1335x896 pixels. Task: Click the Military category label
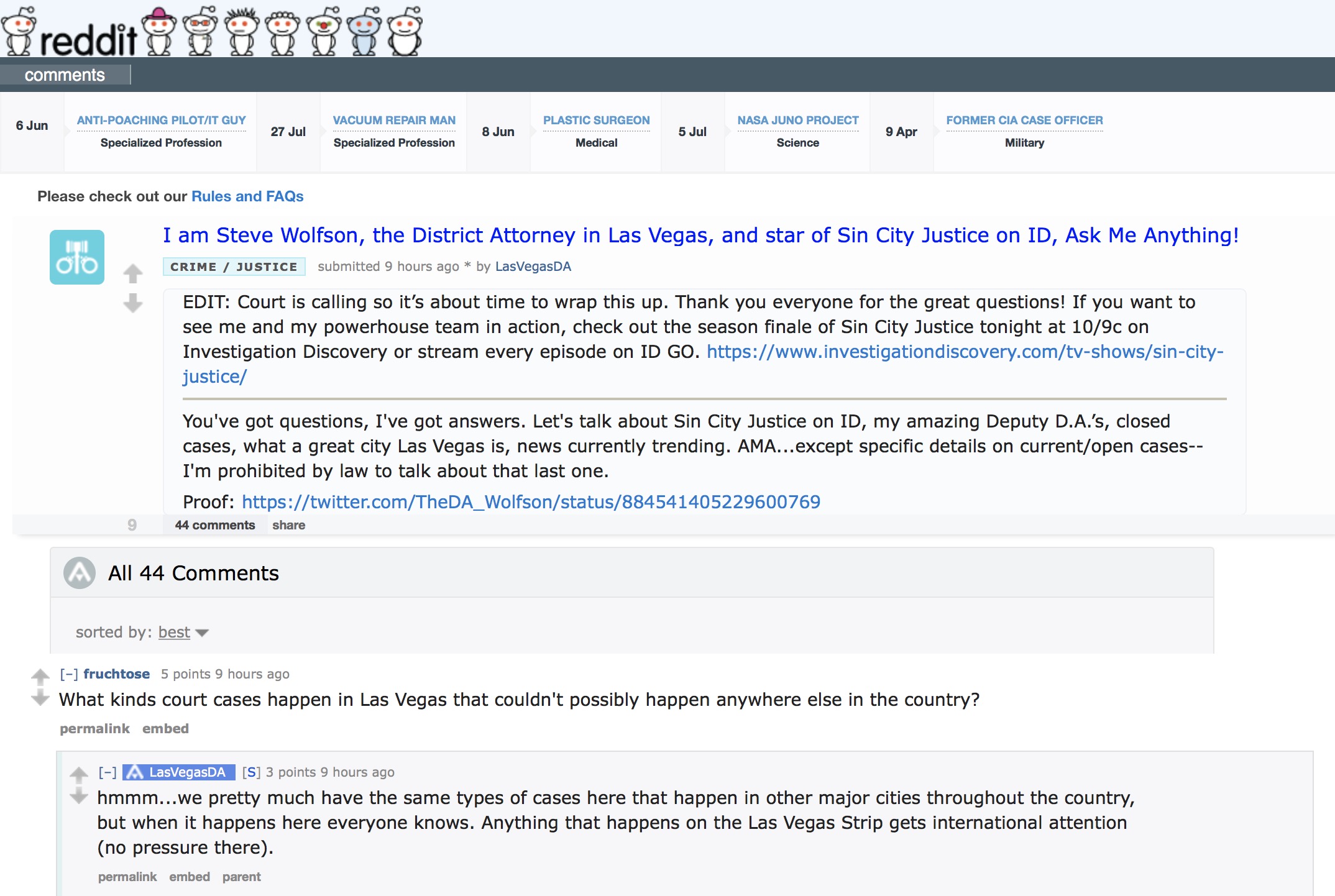tap(1024, 143)
